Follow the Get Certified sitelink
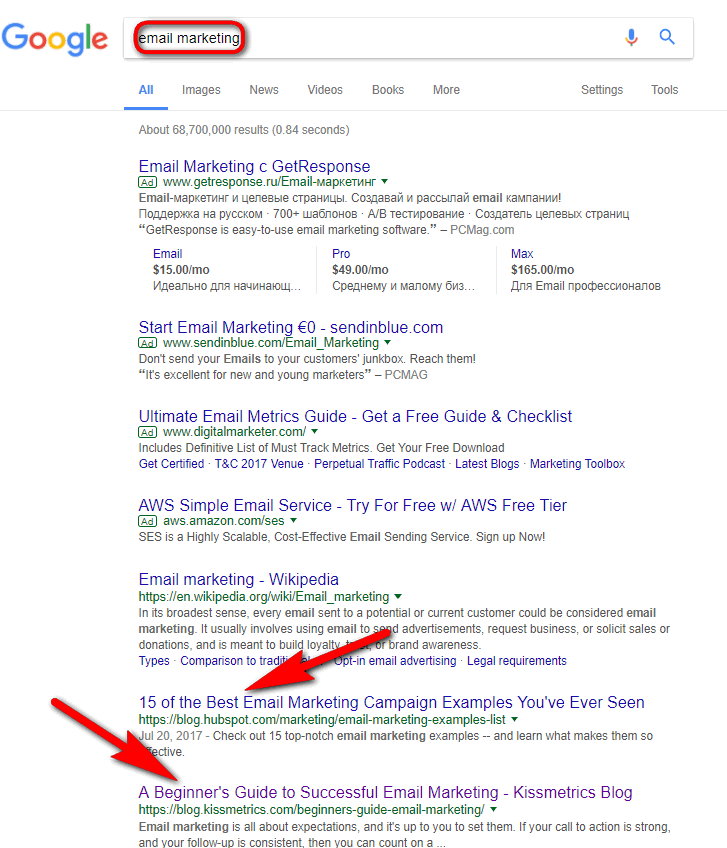The image size is (727, 848). coord(171,464)
